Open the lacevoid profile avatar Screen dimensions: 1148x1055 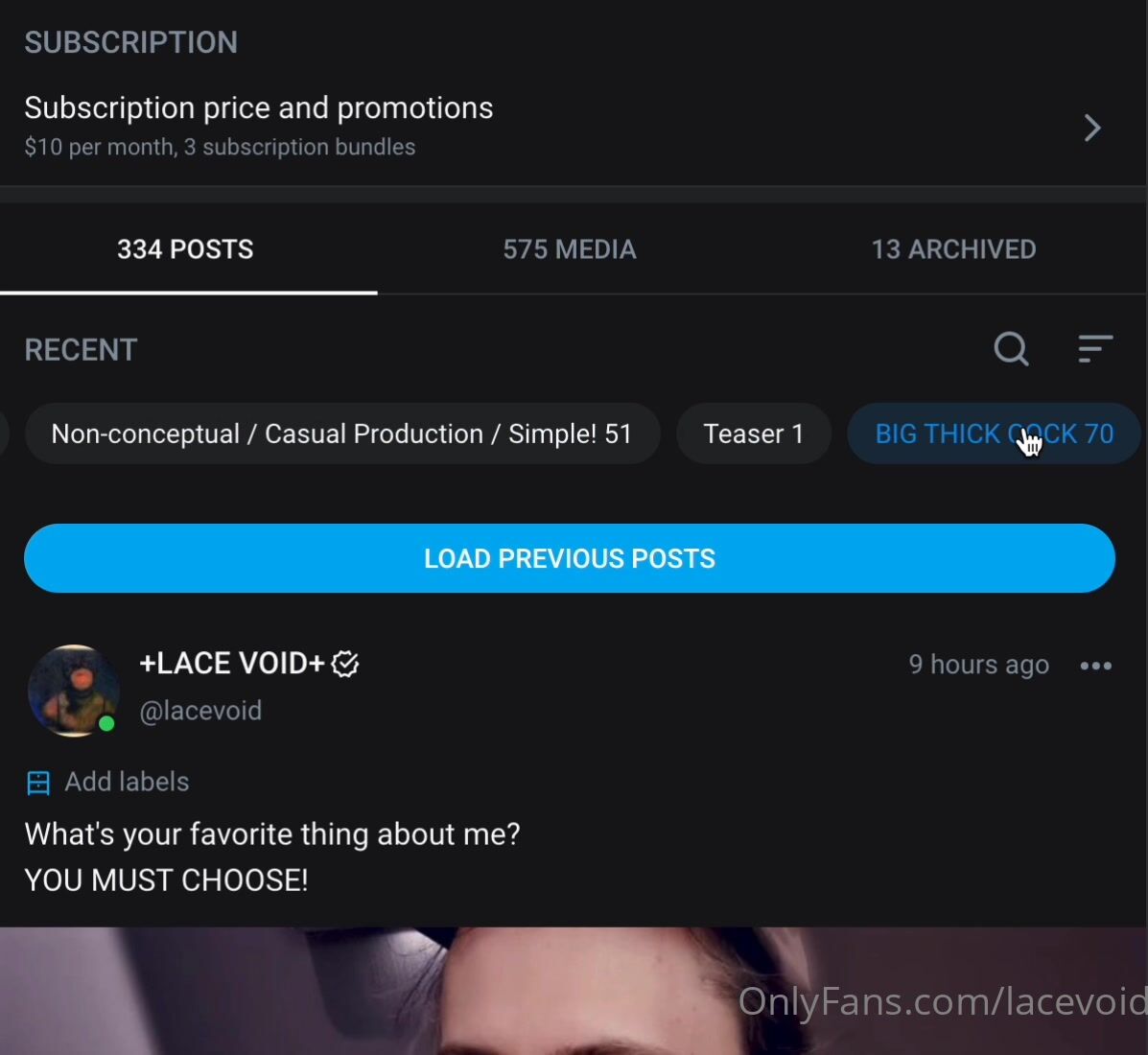73,691
